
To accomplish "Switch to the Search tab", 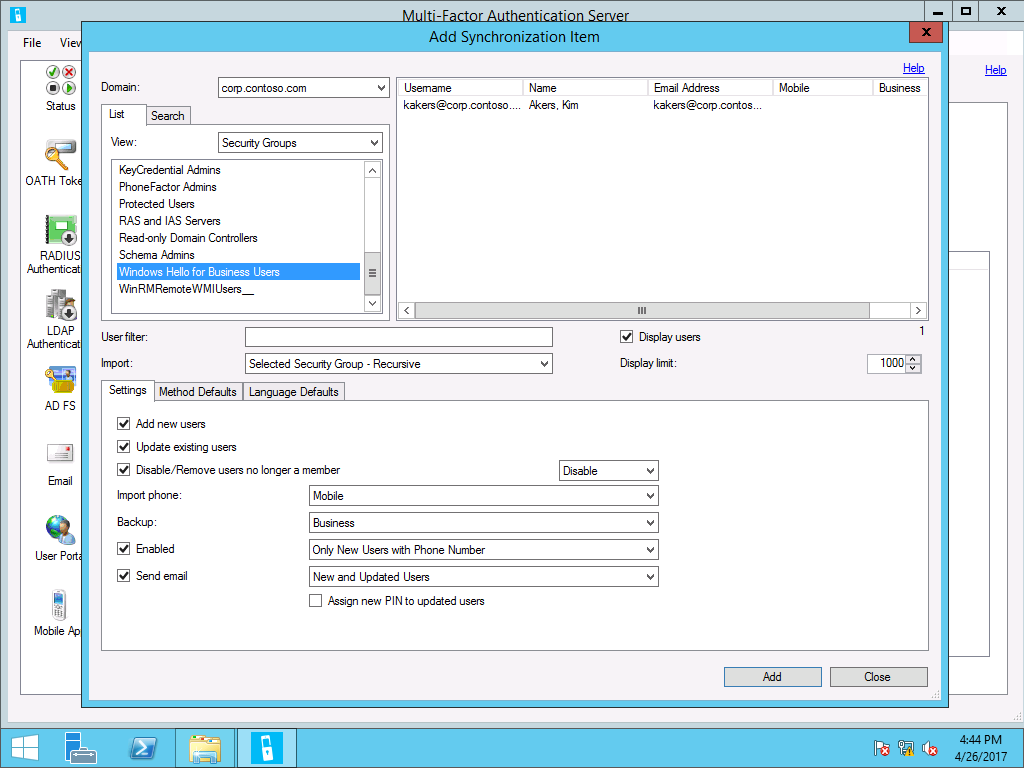I will (x=168, y=116).
